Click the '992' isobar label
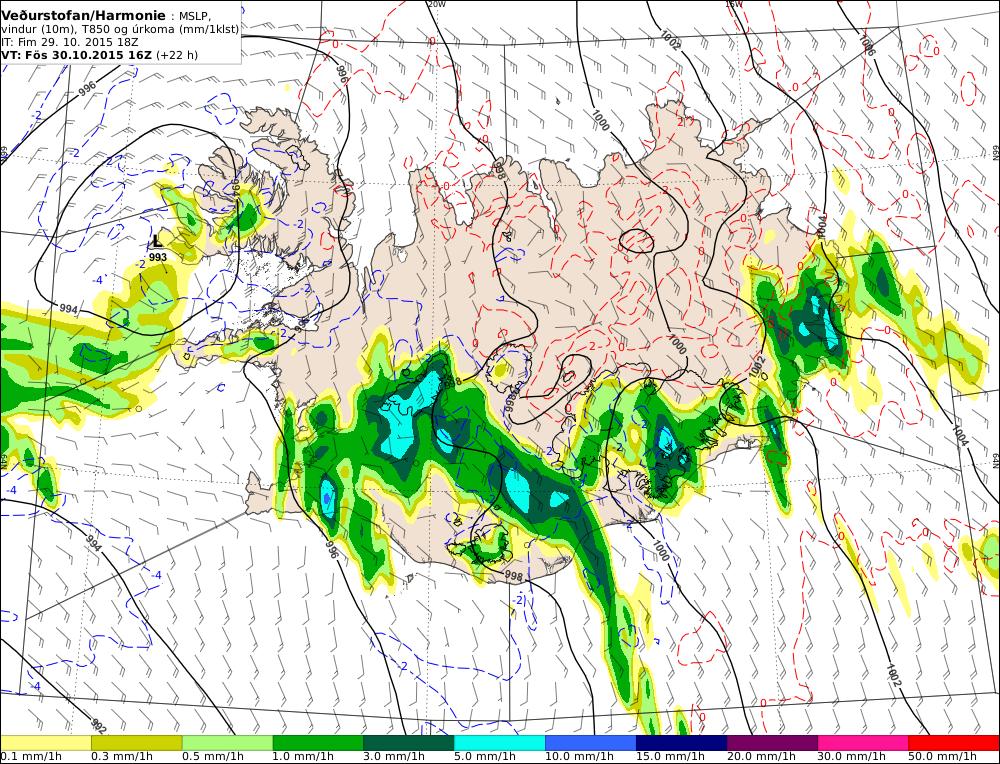Viewport: 1000px width, 764px height. pyautogui.click(x=98, y=726)
